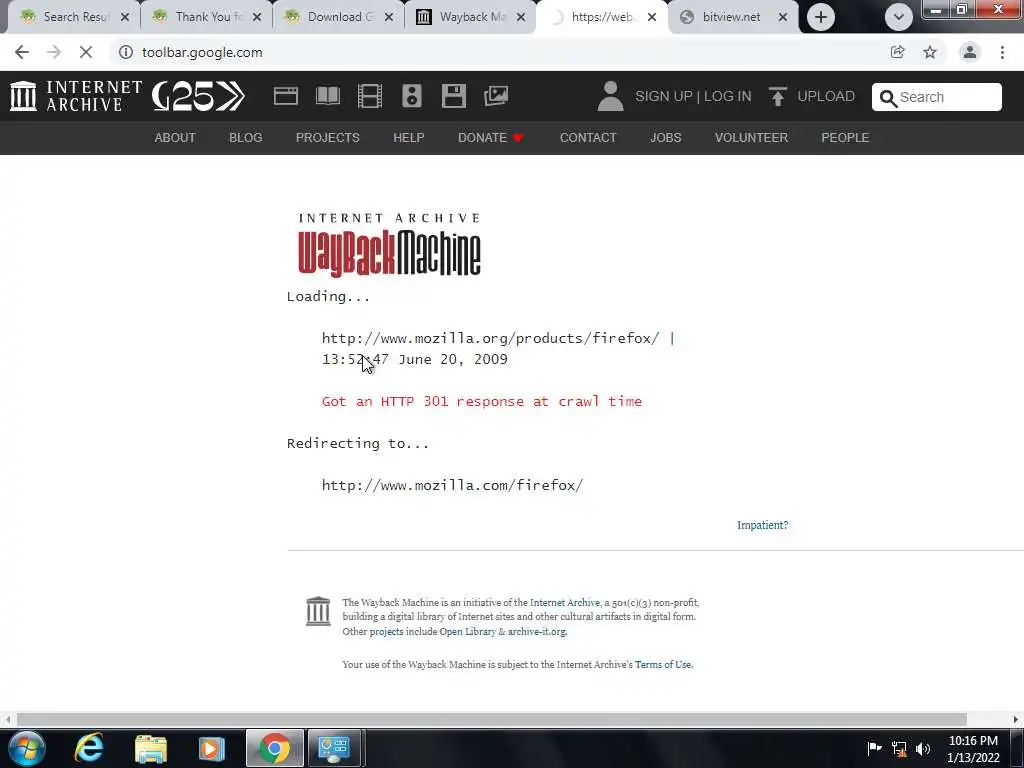Open the PROJECTS menu item
The height and width of the screenshot is (768, 1024).
[x=328, y=138]
